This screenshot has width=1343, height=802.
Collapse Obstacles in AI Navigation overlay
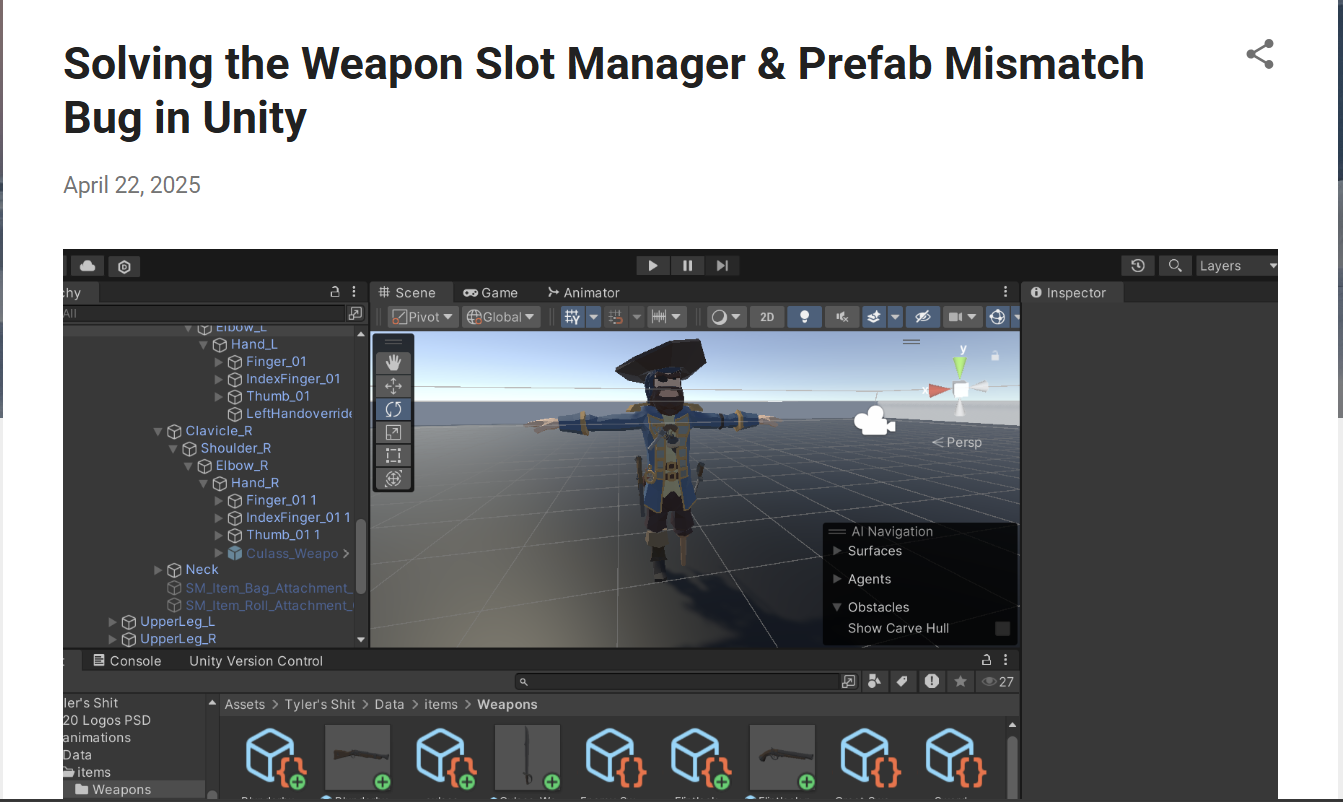(x=838, y=607)
